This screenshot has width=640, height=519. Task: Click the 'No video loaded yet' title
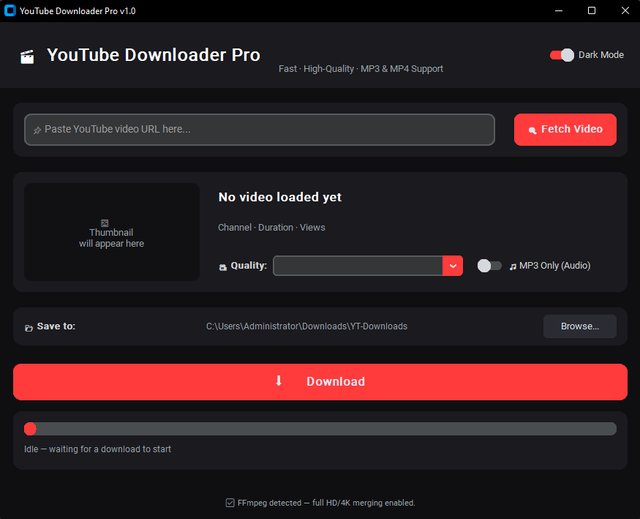280,197
